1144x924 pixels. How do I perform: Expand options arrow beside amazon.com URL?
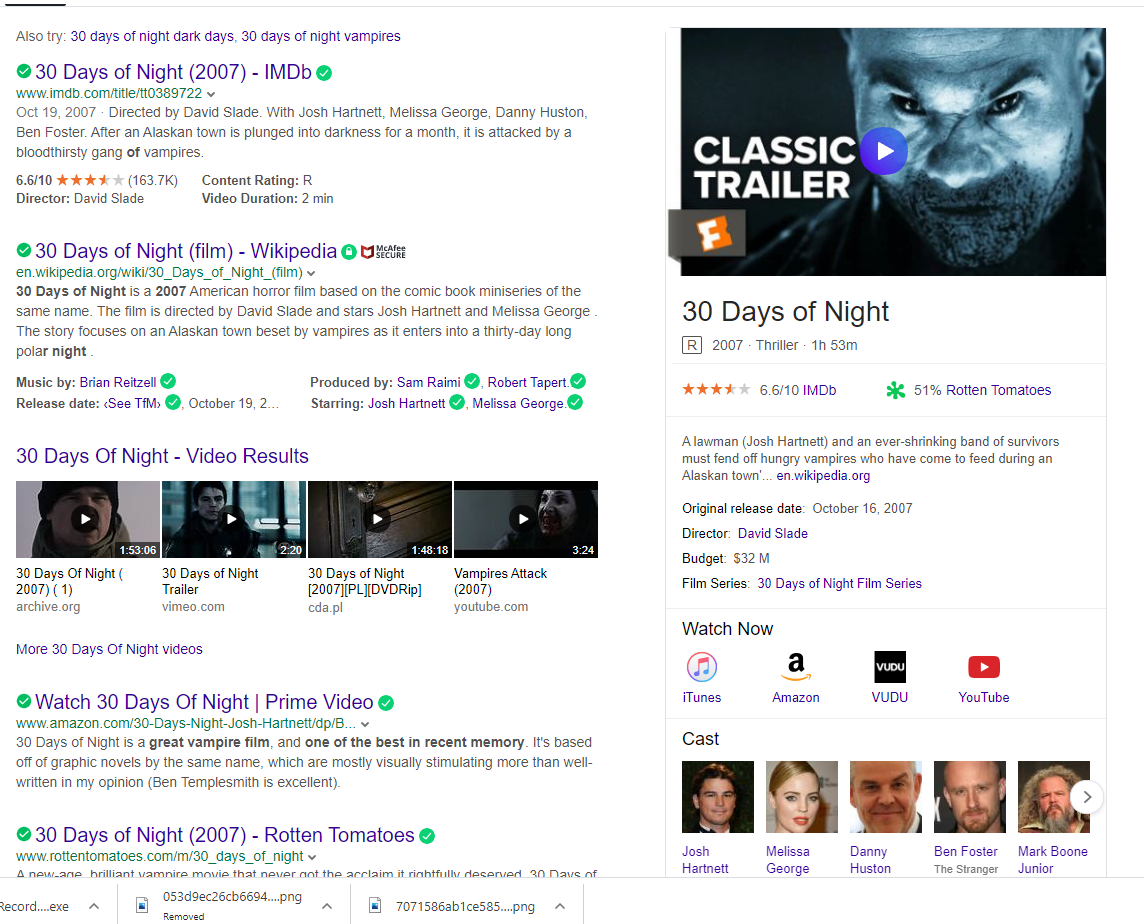(365, 725)
